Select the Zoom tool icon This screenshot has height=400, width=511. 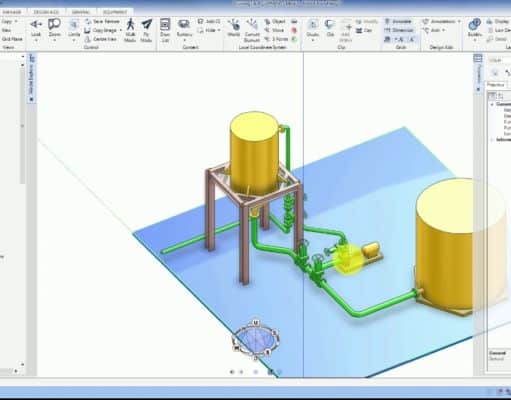click(x=54, y=24)
